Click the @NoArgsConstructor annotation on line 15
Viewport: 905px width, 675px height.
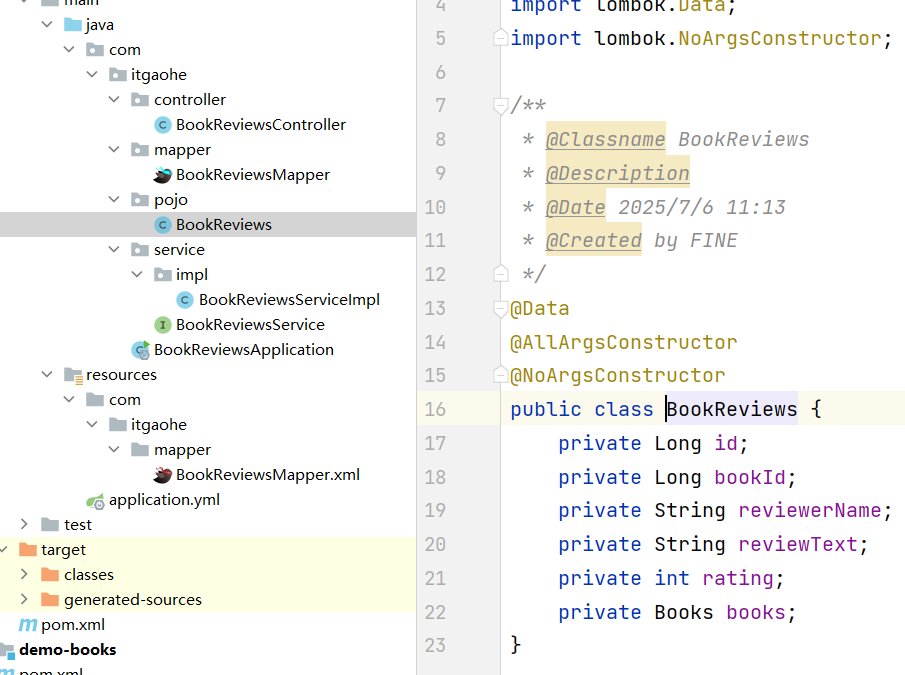tap(618, 376)
